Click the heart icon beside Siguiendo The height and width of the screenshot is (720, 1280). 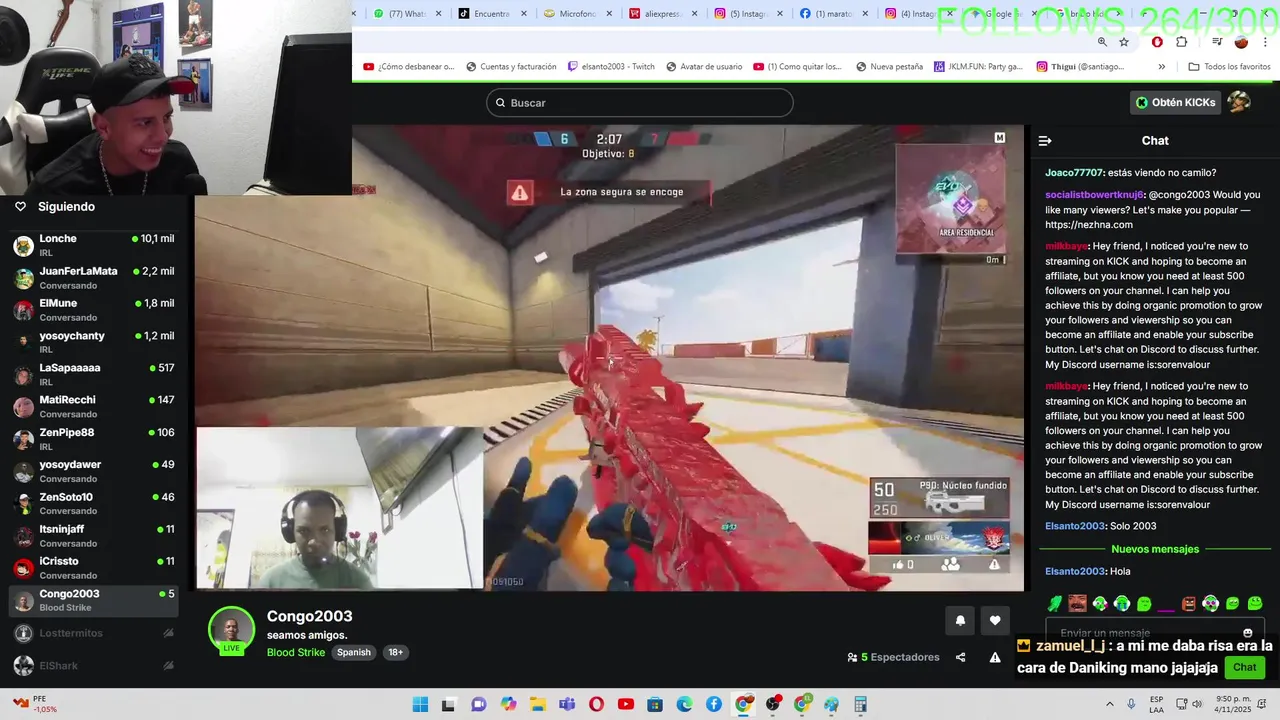click(20, 206)
